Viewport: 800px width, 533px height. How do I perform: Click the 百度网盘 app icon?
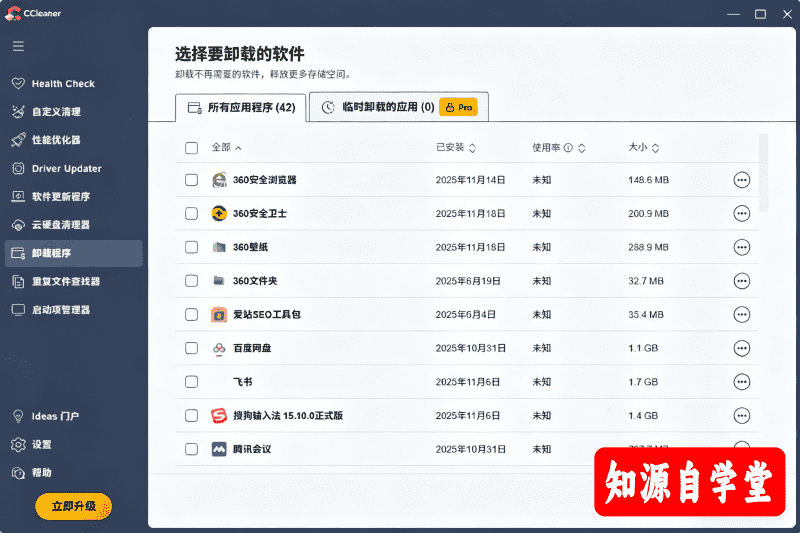tap(219, 348)
